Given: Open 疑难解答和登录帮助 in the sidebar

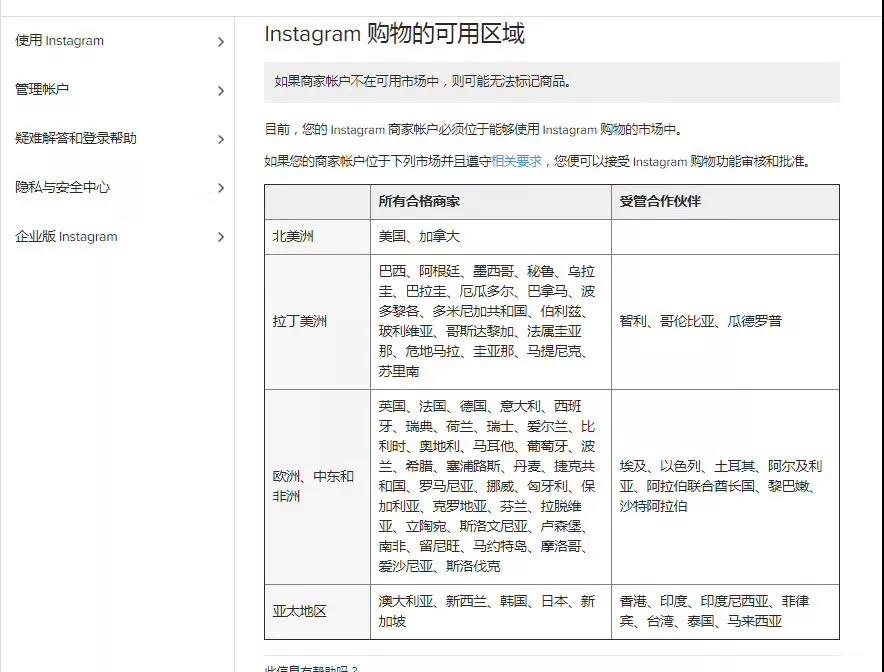Looking at the screenshot, I should 76,139.
